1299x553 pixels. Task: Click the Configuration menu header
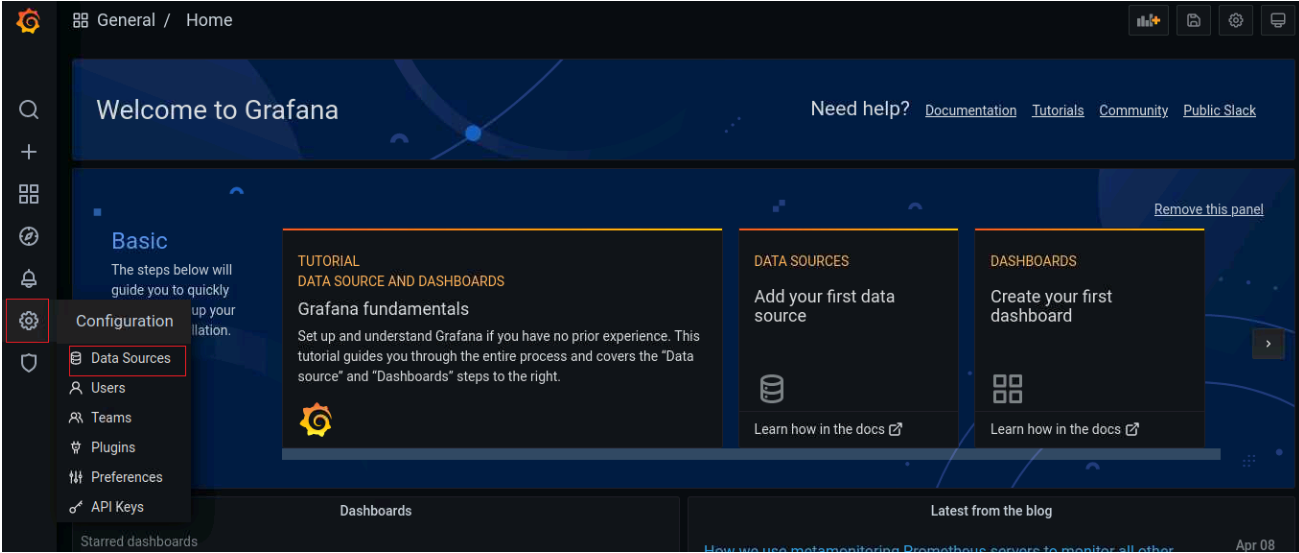click(x=124, y=321)
